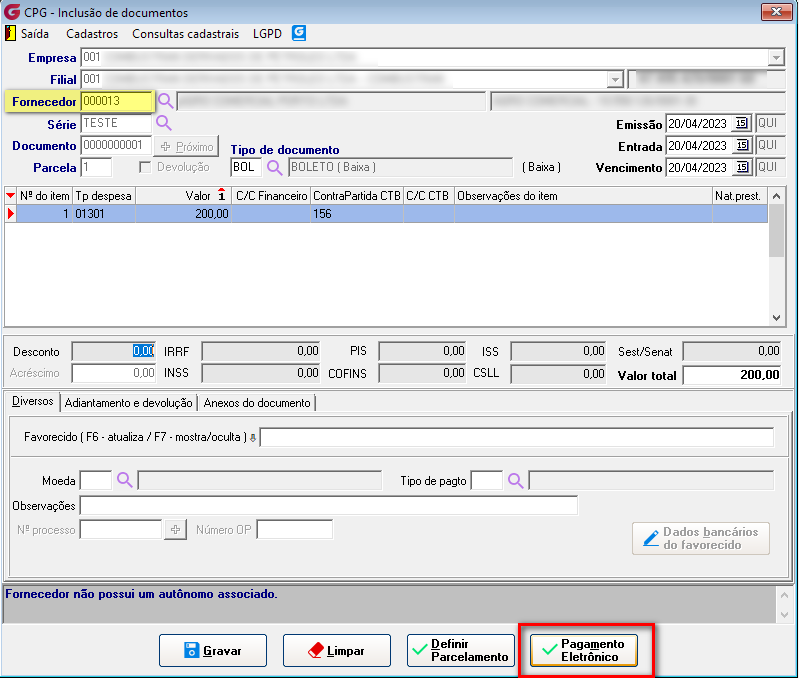Click the Acréscimo value field
Screen dimensions: 799x678
pos(114,373)
